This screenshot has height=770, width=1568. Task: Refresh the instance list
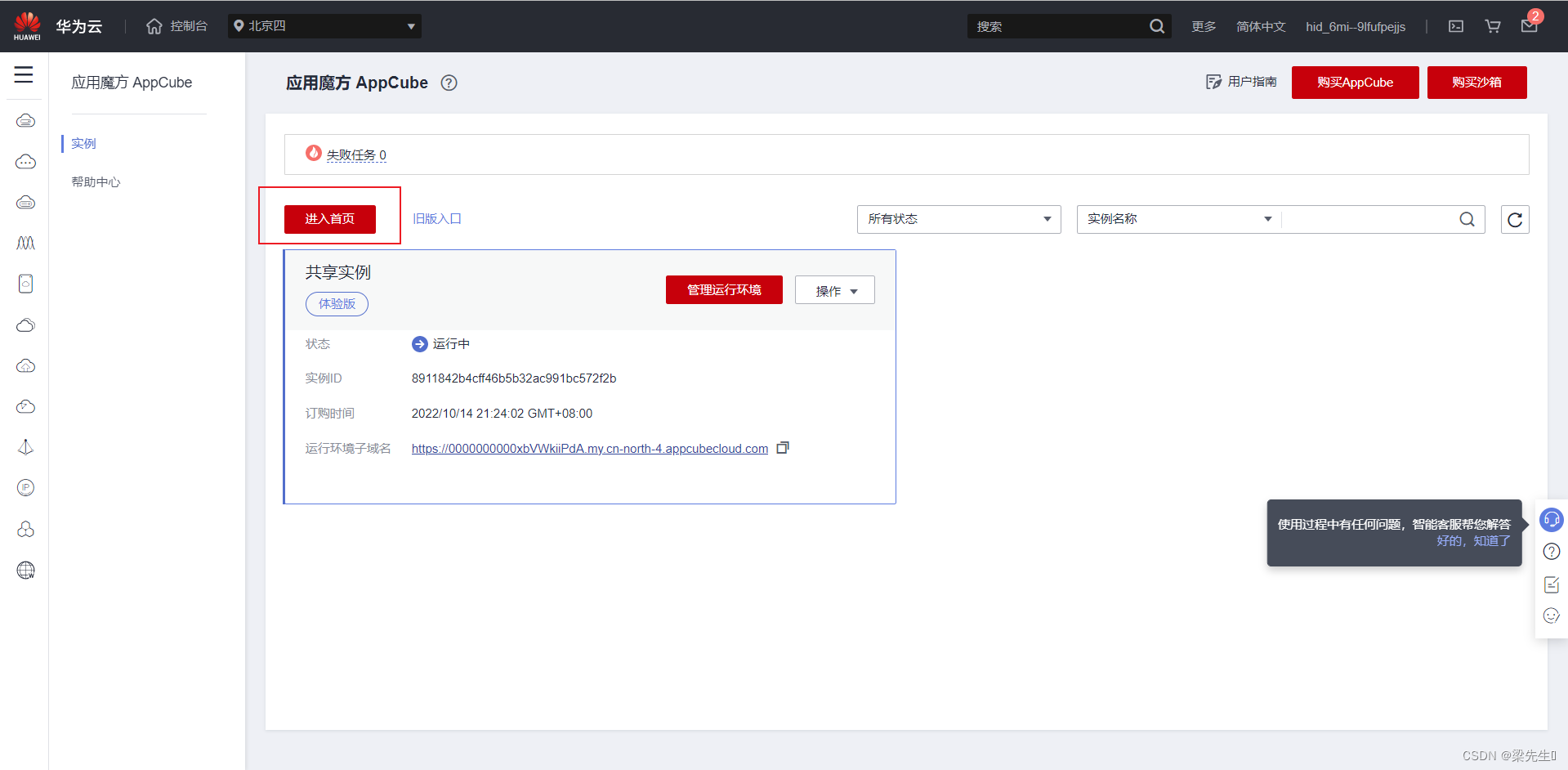click(x=1515, y=219)
